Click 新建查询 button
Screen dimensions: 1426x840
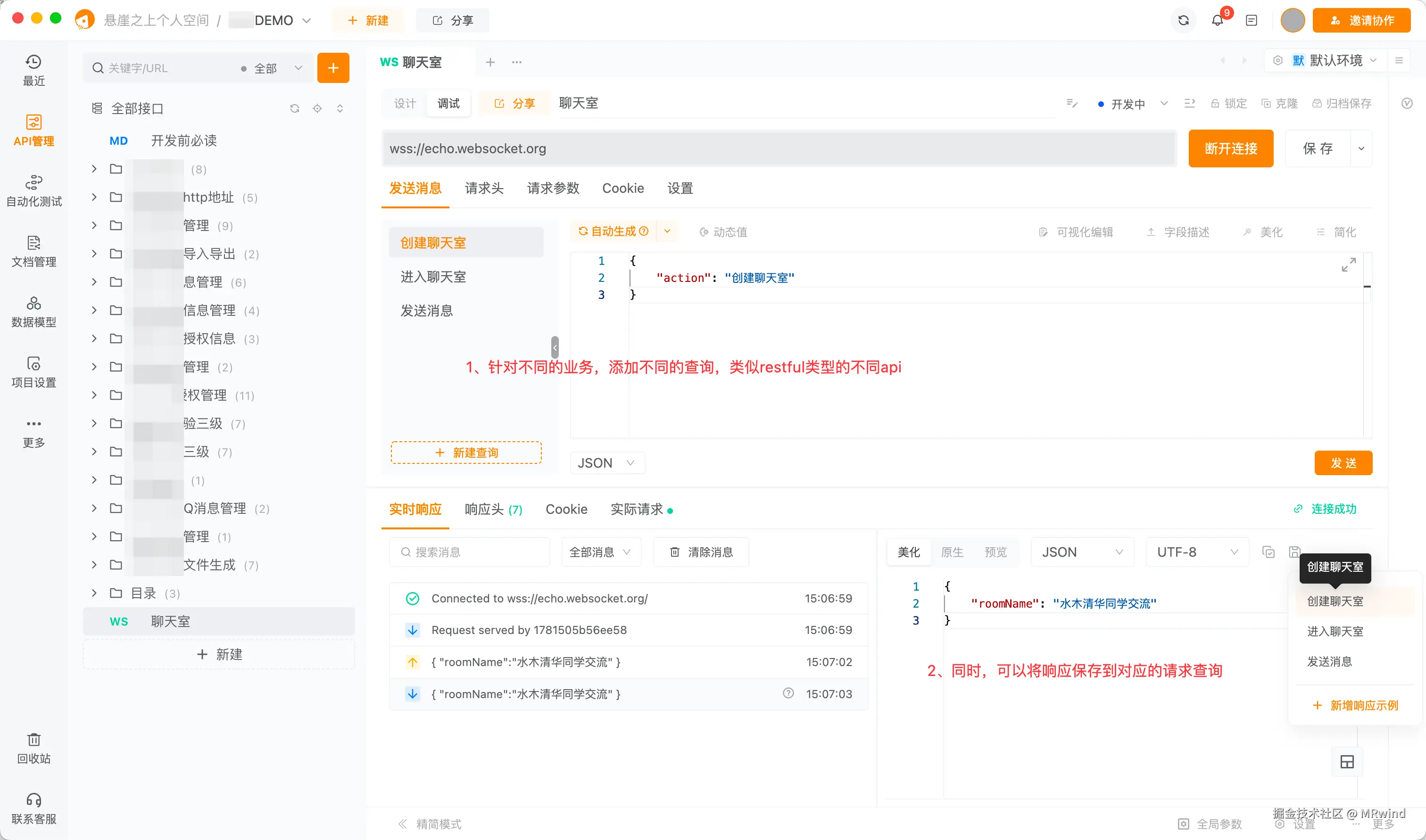pos(466,452)
